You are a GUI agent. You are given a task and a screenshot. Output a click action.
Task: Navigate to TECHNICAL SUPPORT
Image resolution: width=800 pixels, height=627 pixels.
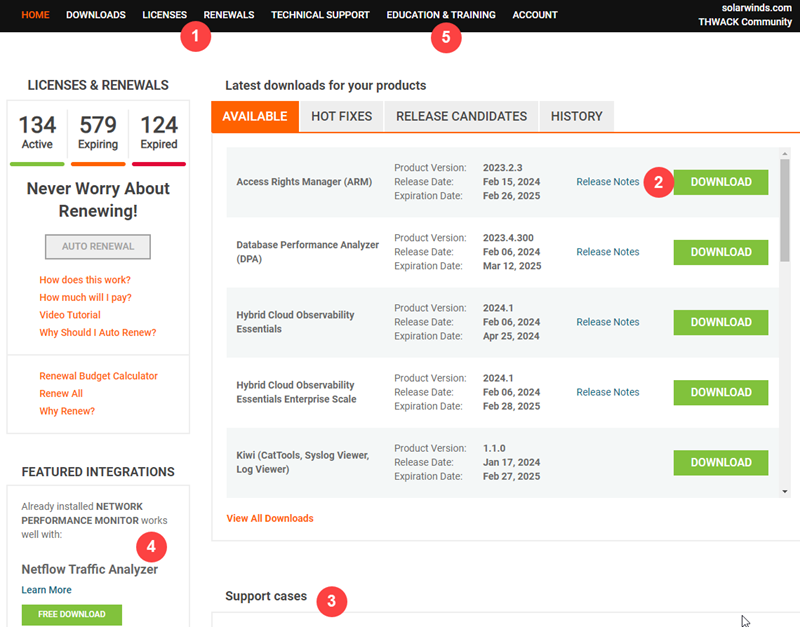[320, 15]
